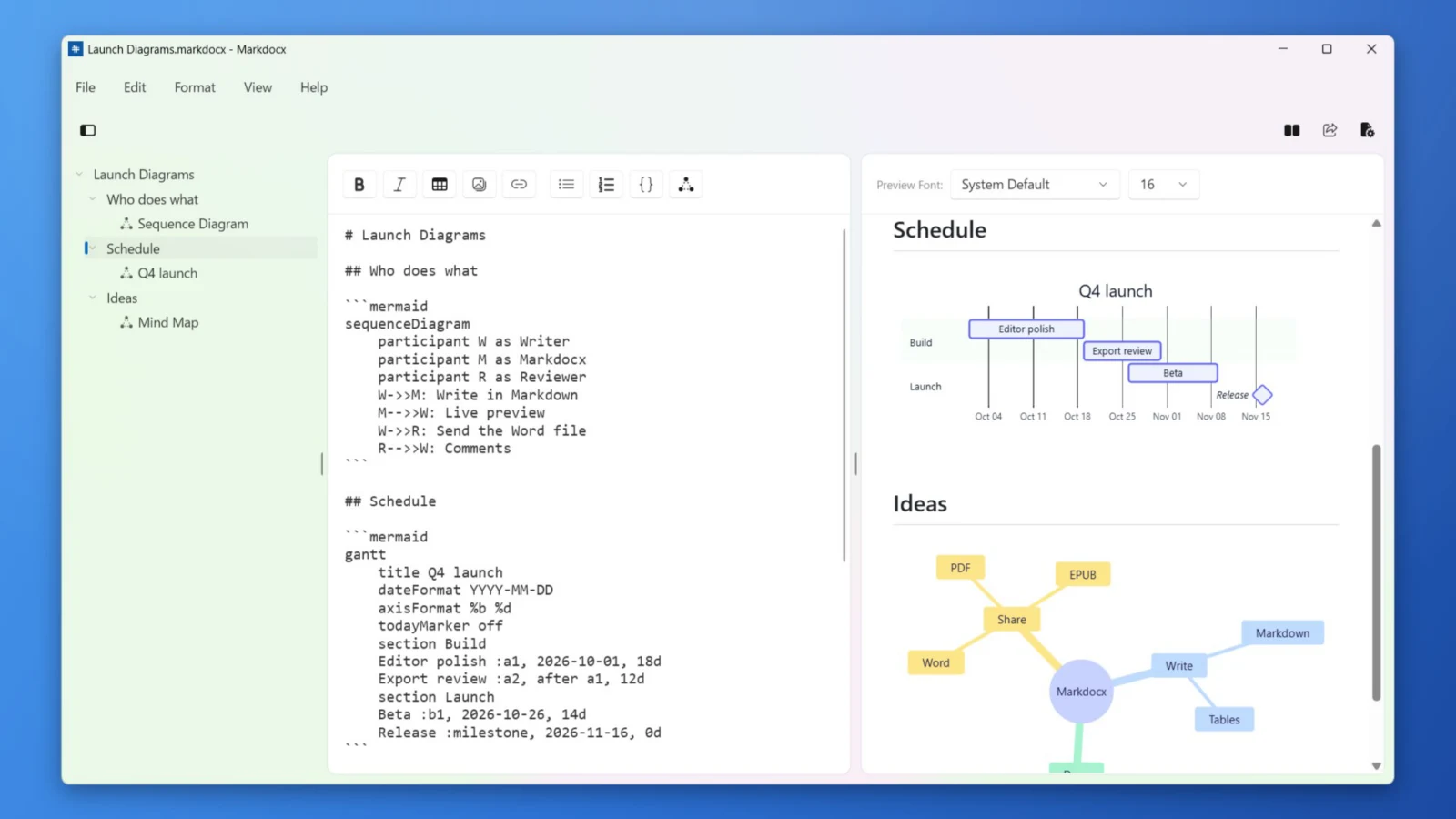The height and width of the screenshot is (819, 1456).
Task: Collapse the Launch Diagrams tree node
Action: pos(79,175)
